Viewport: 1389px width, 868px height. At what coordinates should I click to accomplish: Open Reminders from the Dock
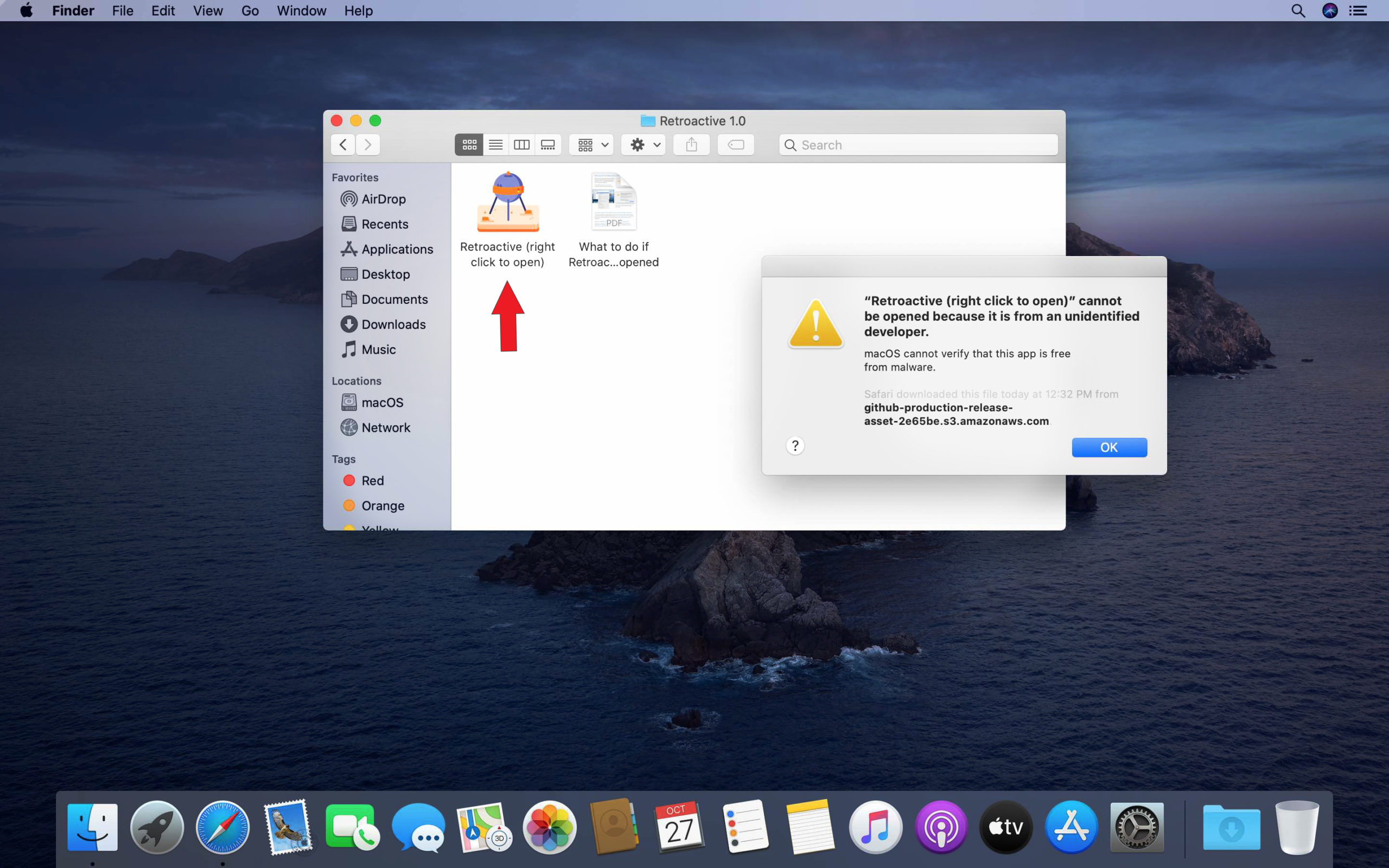(x=745, y=827)
